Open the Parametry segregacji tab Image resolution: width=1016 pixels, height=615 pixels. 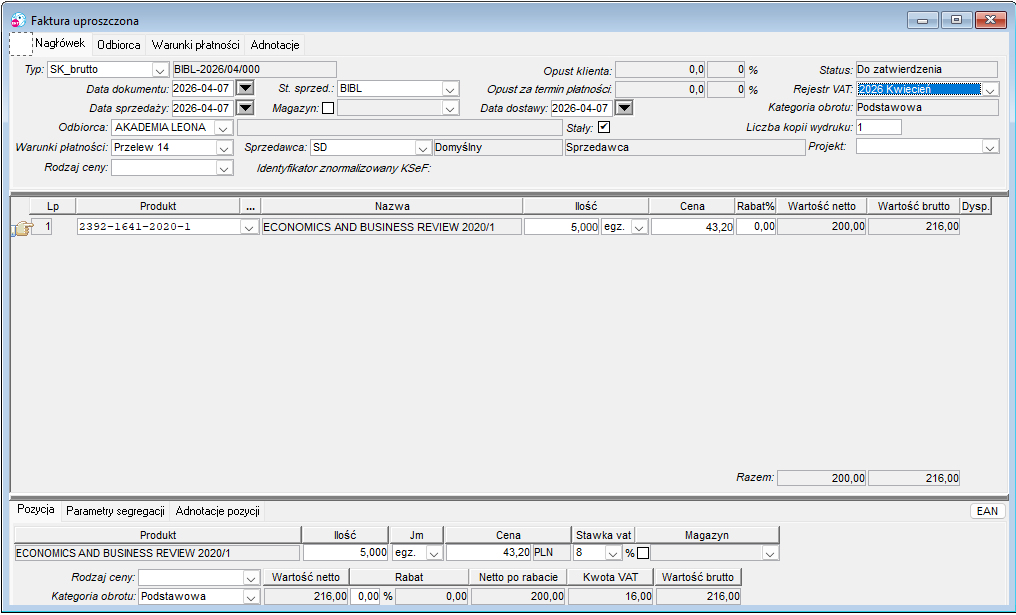[115, 511]
